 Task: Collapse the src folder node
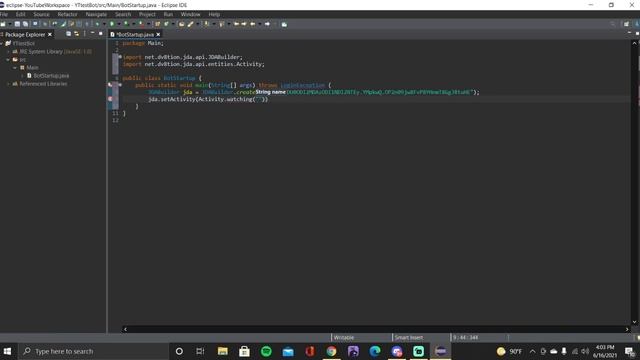pyautogui.click(x=9, y=60)
